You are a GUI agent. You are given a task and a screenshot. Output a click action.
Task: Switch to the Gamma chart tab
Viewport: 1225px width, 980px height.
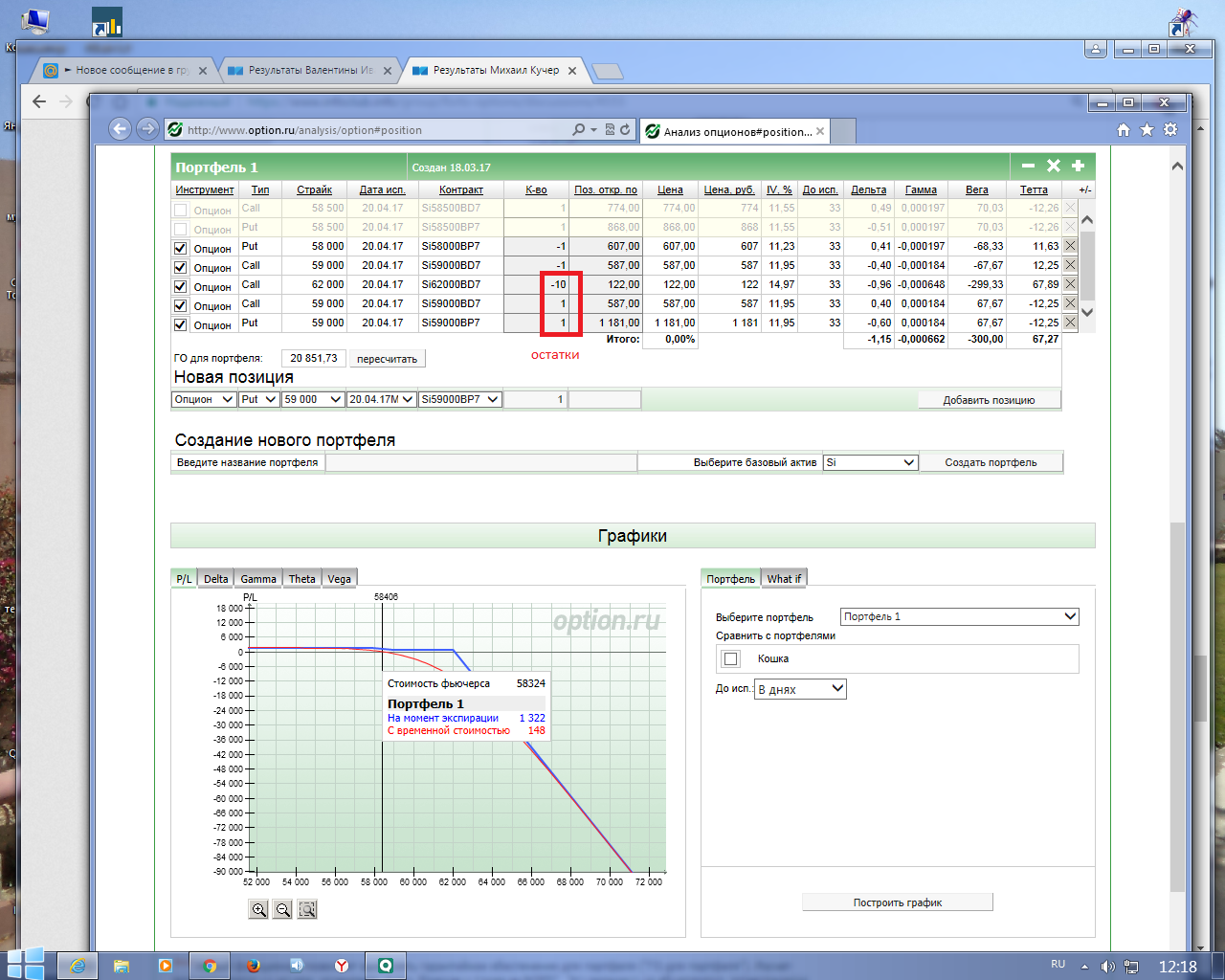258,578
